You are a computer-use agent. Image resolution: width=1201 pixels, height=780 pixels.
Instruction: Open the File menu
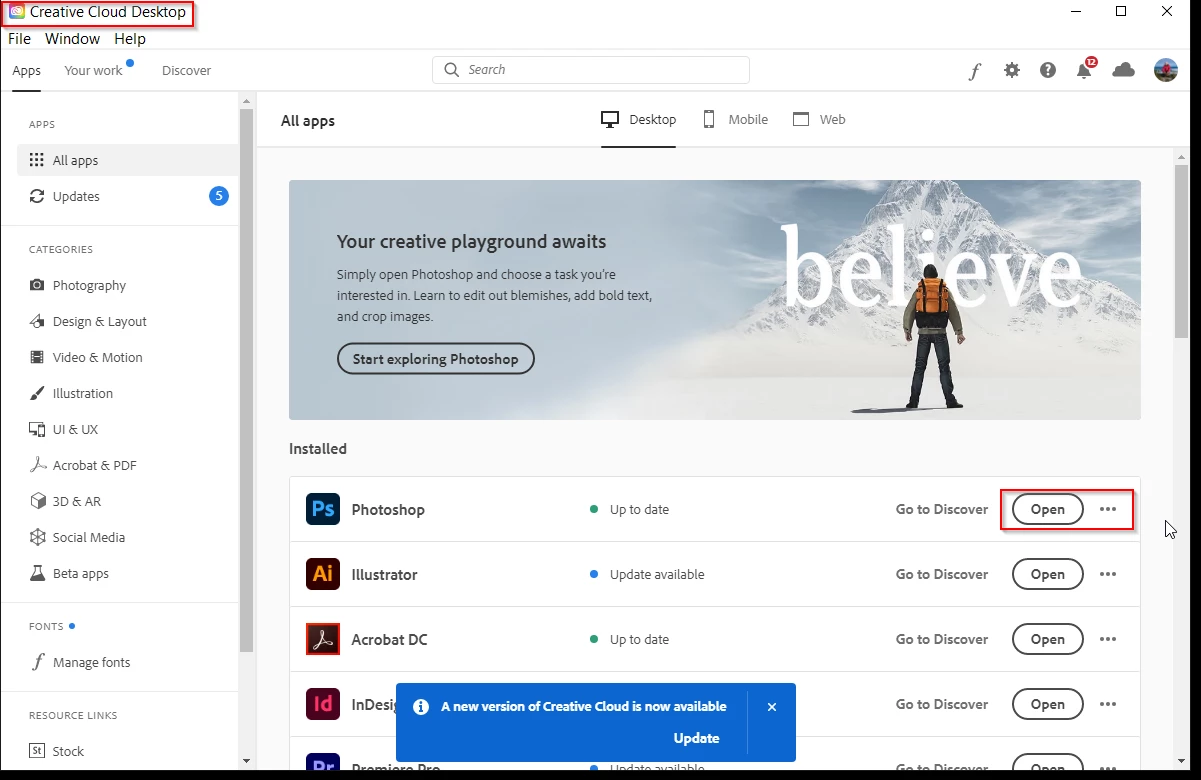[x=20, y=39]
